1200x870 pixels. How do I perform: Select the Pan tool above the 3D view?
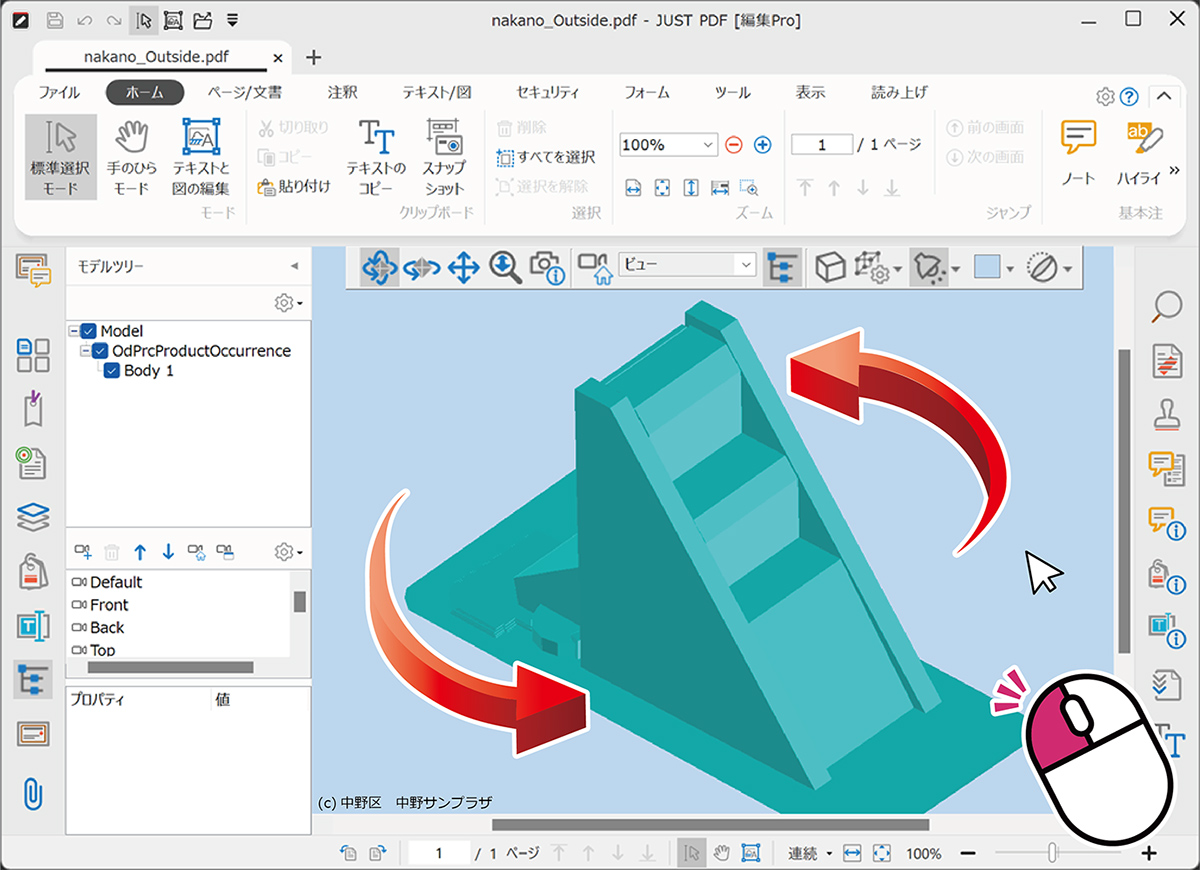462,268
